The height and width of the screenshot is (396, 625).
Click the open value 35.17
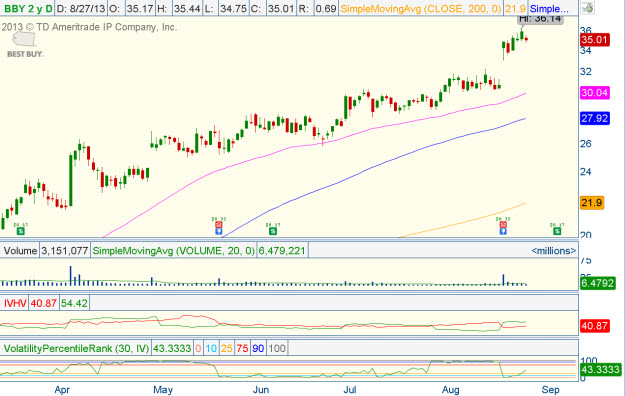click(x=140, y=8)
